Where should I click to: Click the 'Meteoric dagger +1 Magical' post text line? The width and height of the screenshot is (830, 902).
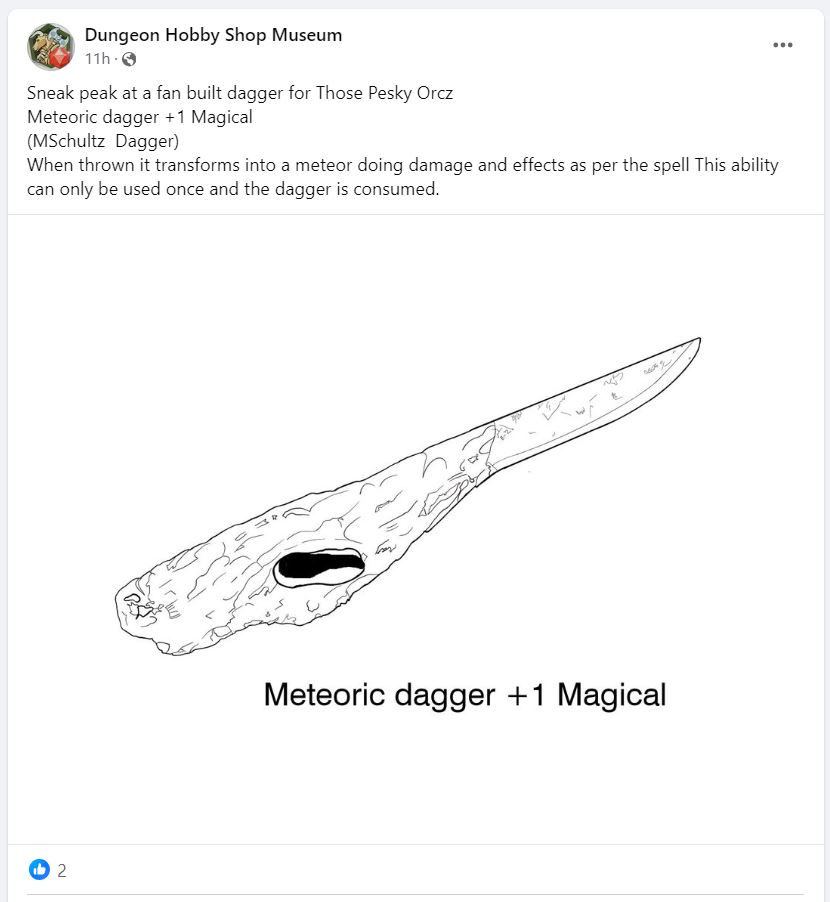pos(139,117)
